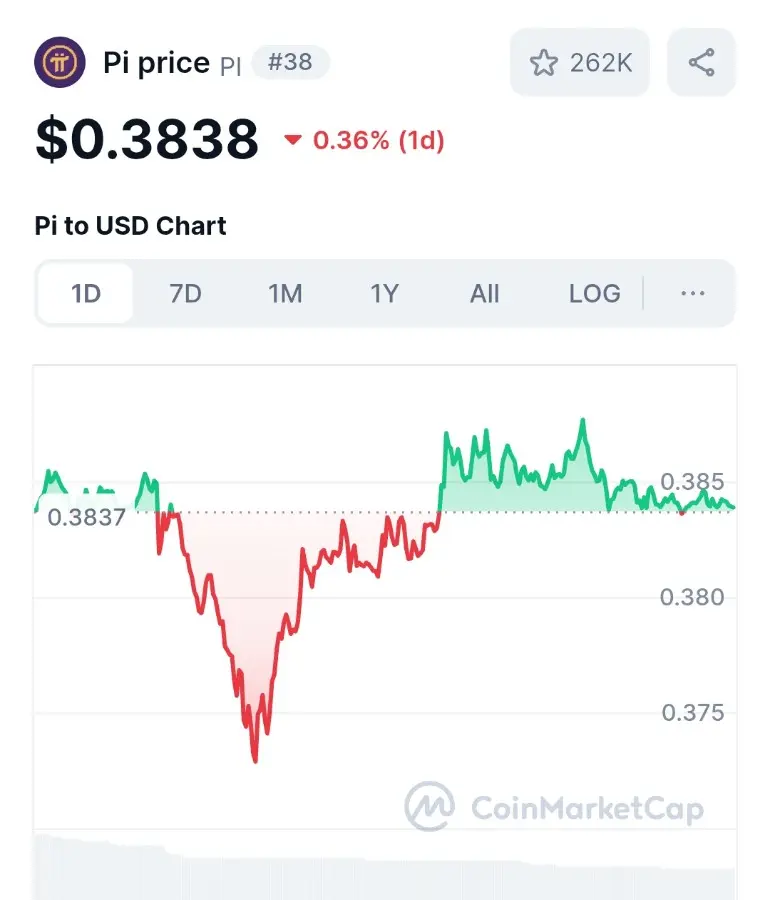Select the 1D timeframe tab
770x900 pixels.
coord(85,293)
